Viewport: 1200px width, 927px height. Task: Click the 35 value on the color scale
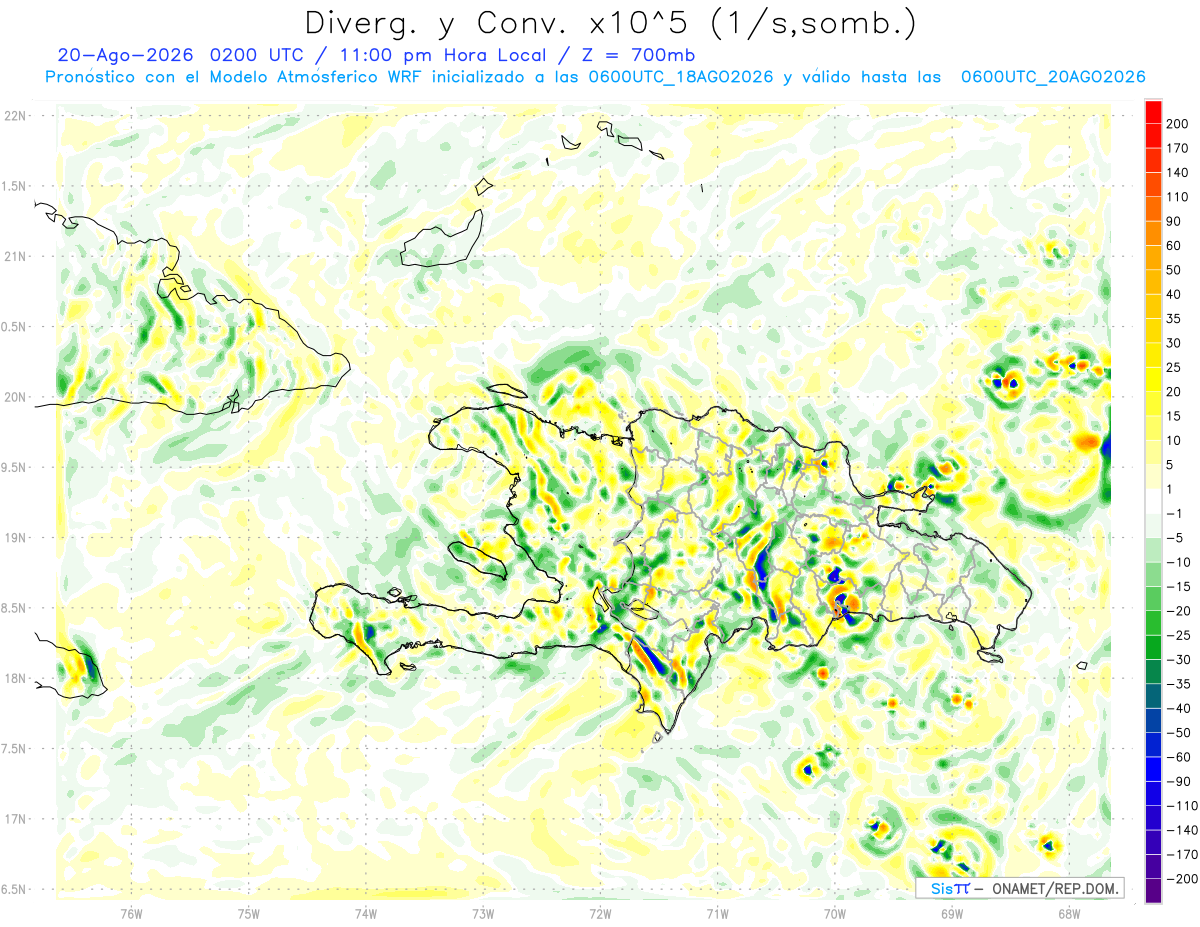click(1174, 319)
